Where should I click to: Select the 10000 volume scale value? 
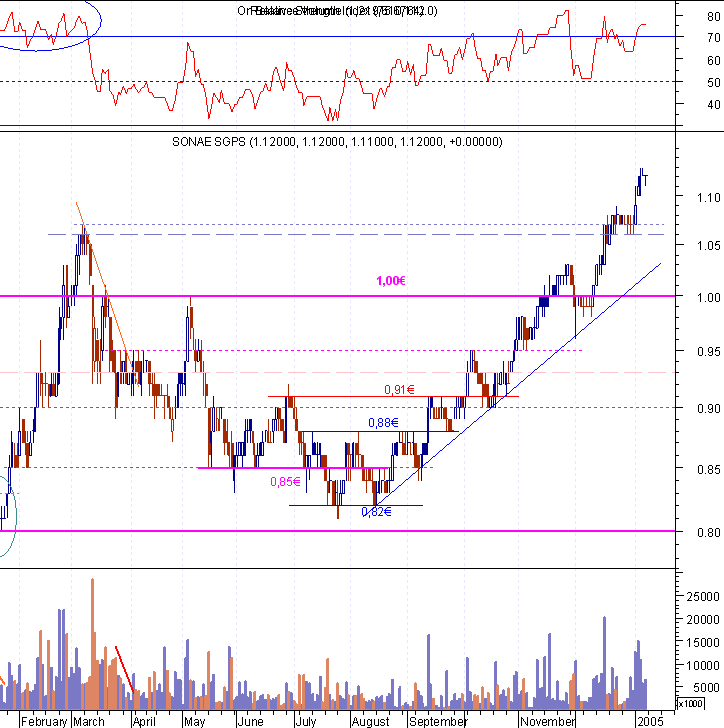[x=703, y=666]
